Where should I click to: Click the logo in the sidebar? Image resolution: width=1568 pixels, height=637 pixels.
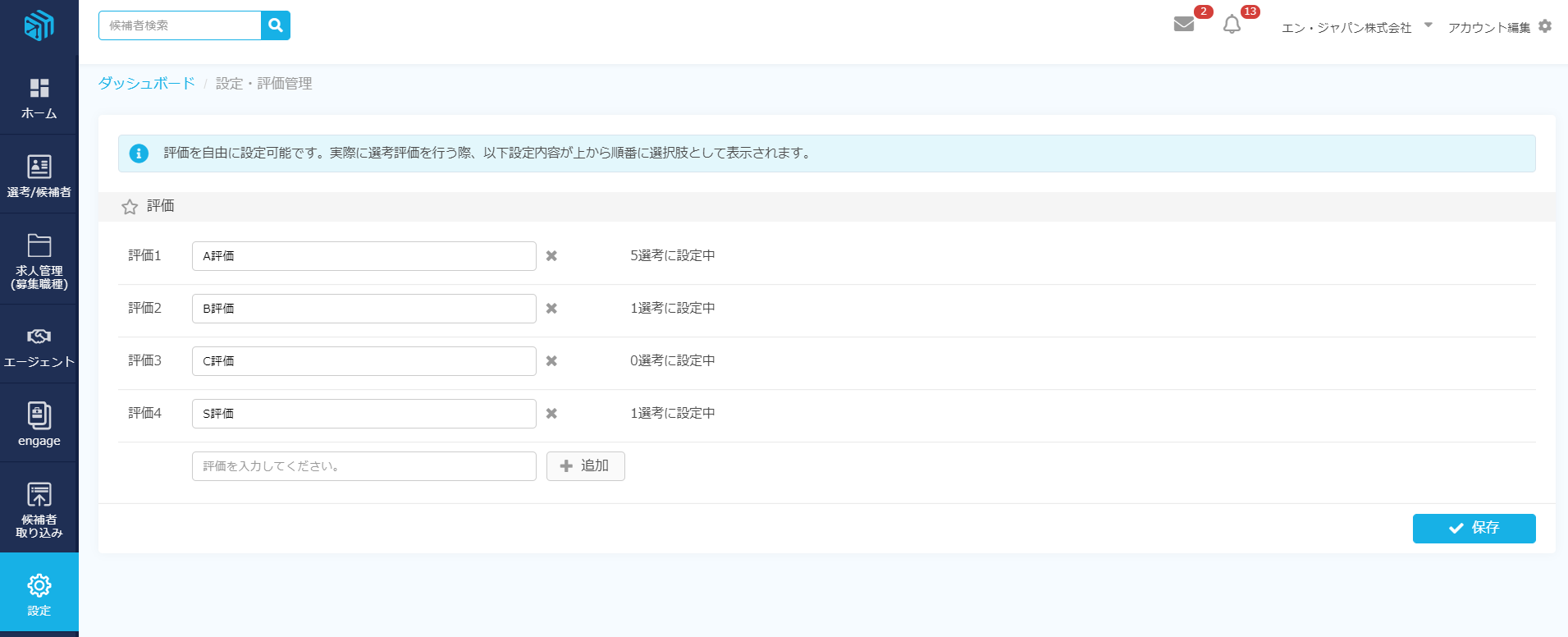(x=39, y=25)
